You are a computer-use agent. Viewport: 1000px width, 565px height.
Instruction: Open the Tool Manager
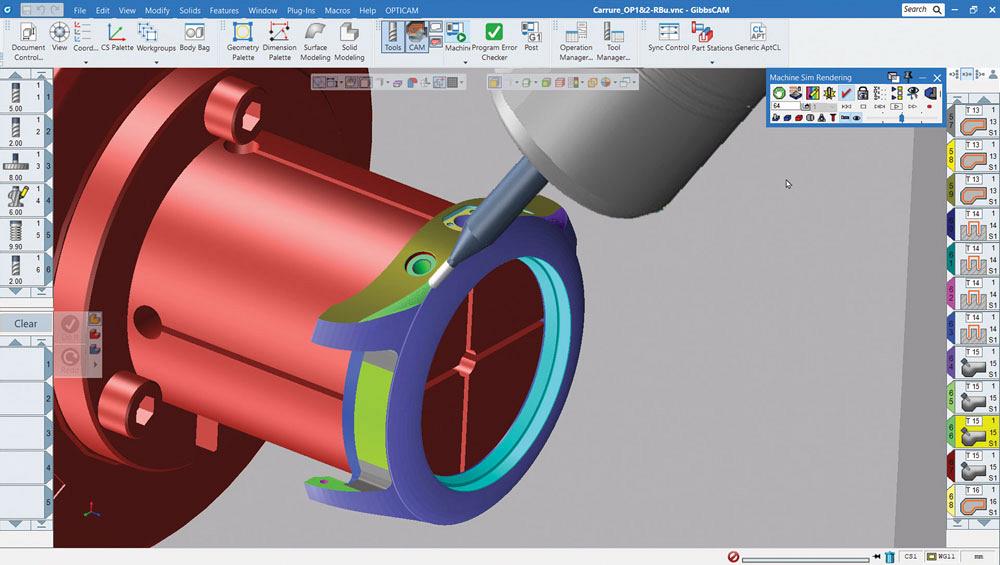click(x=614, y=41)
